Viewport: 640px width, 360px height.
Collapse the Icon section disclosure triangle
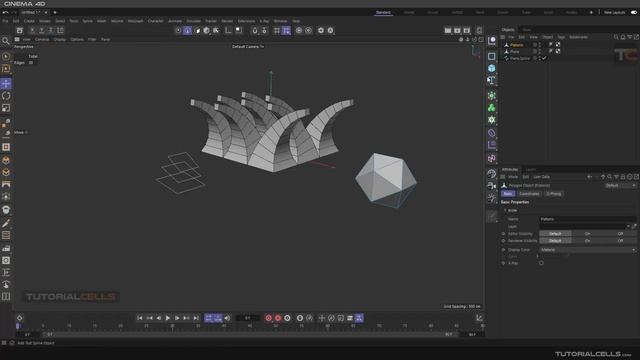click(505, 211)
